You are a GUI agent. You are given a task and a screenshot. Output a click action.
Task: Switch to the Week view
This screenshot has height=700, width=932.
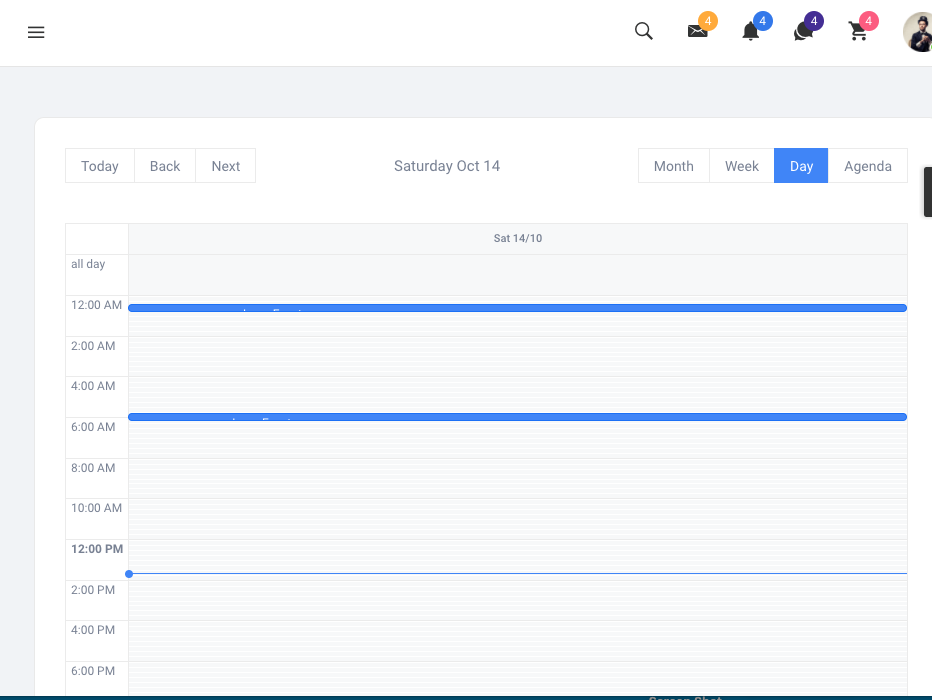tap(742, 166)
